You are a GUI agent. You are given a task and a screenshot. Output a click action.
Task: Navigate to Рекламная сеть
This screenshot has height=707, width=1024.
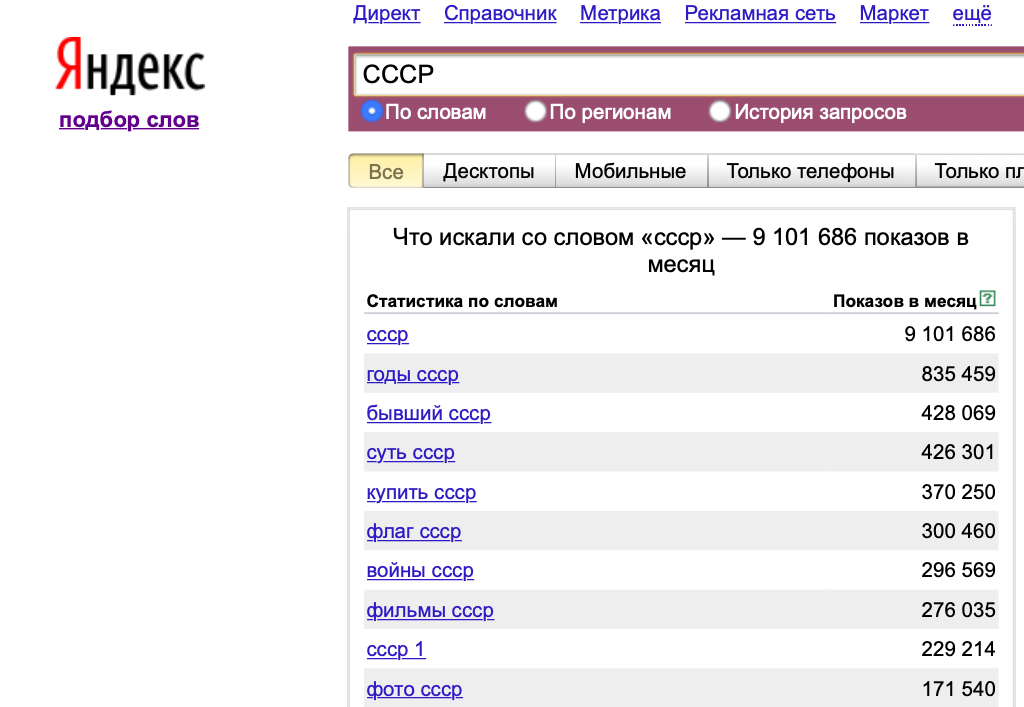click(x=760, y=14)
